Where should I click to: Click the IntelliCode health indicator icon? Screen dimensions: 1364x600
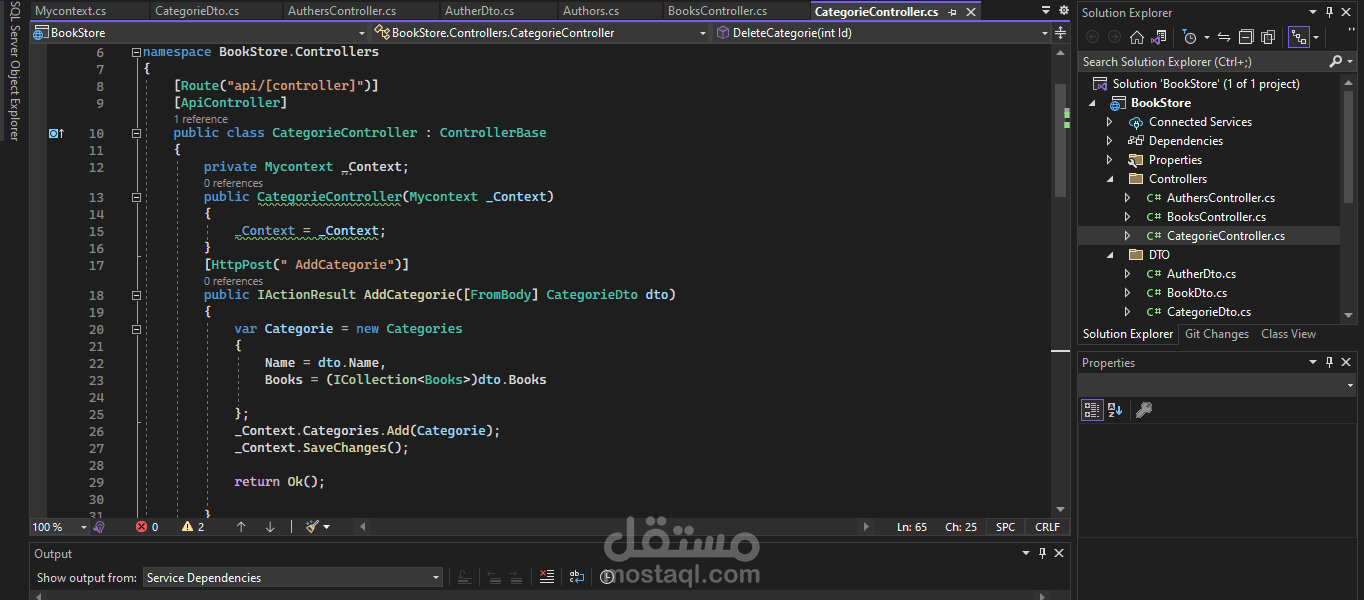pyautogui.click(x=99, y=527)
